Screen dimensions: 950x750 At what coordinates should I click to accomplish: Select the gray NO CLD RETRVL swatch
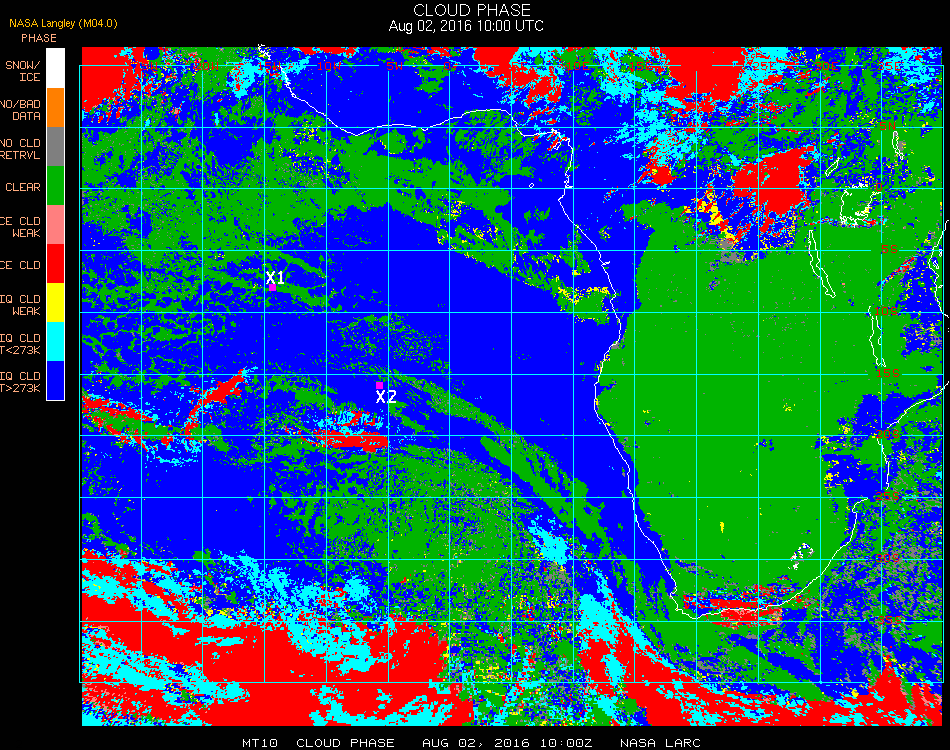coord(55,147)
